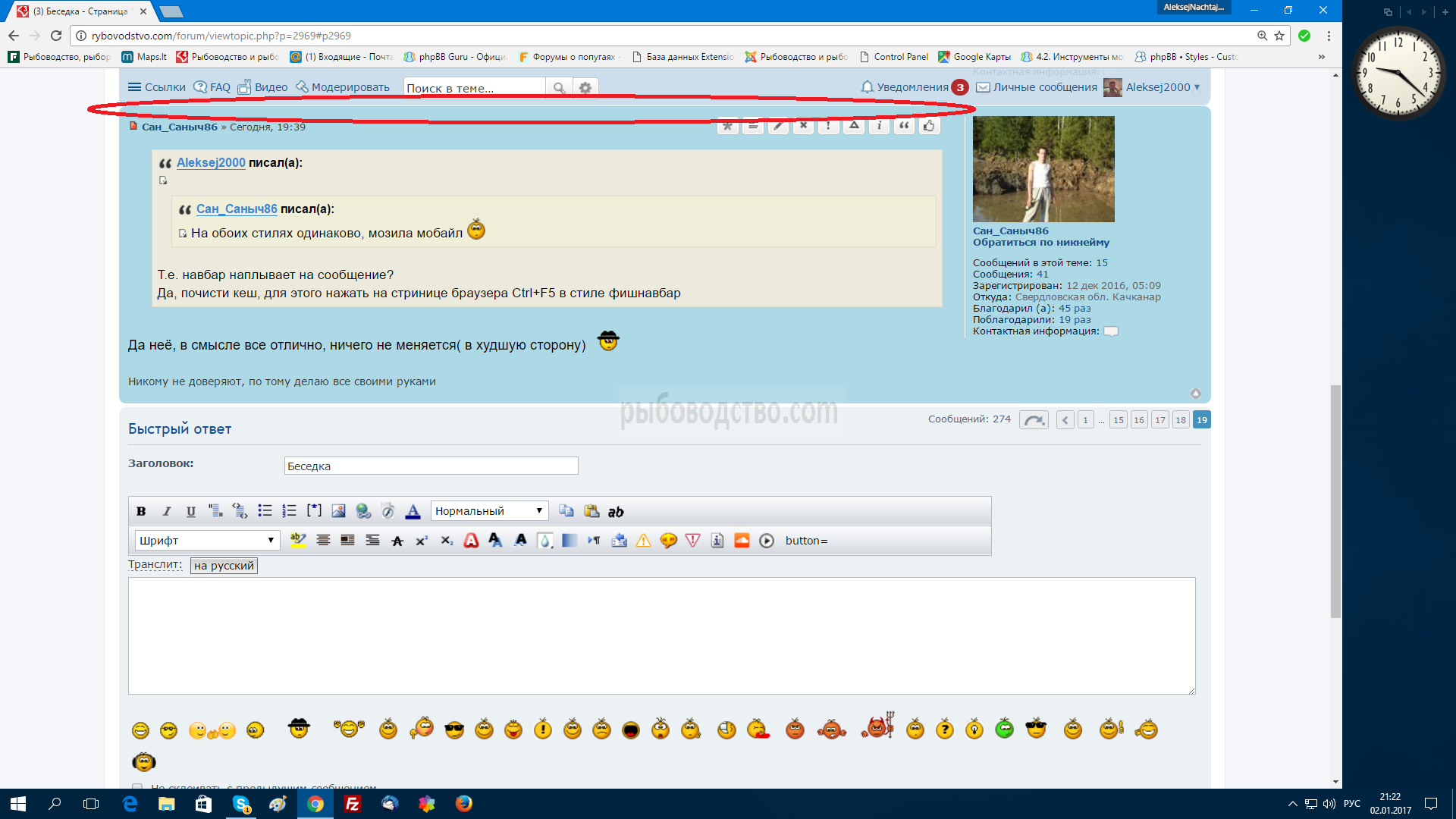Insert the green-faced smiley

(1004, 729)
